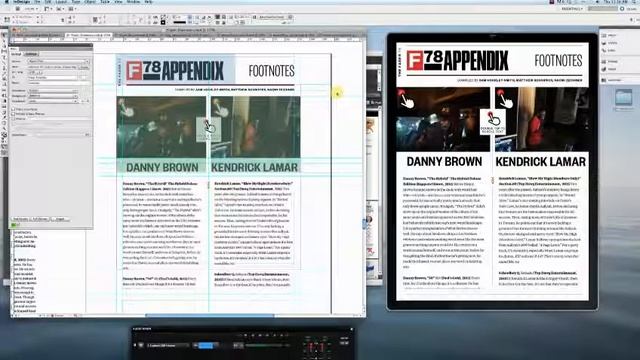This screenshot has height=360, width=640.
Task: Open the Stroke panel in the right dock
Action: pyautogui.click(x=609, y=62)
